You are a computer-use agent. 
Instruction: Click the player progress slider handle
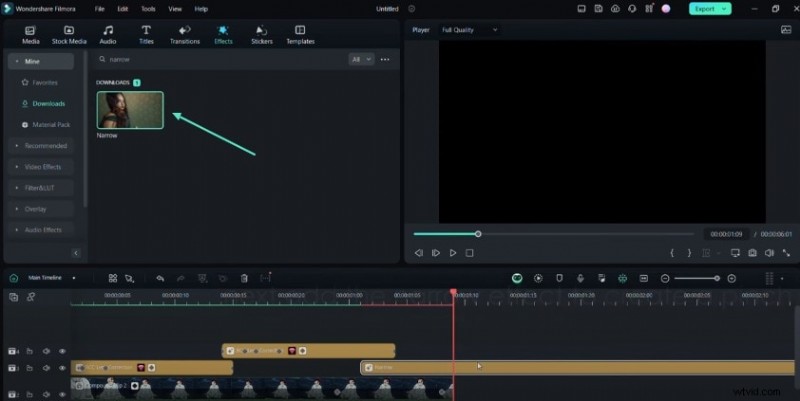tap(478, 234)
